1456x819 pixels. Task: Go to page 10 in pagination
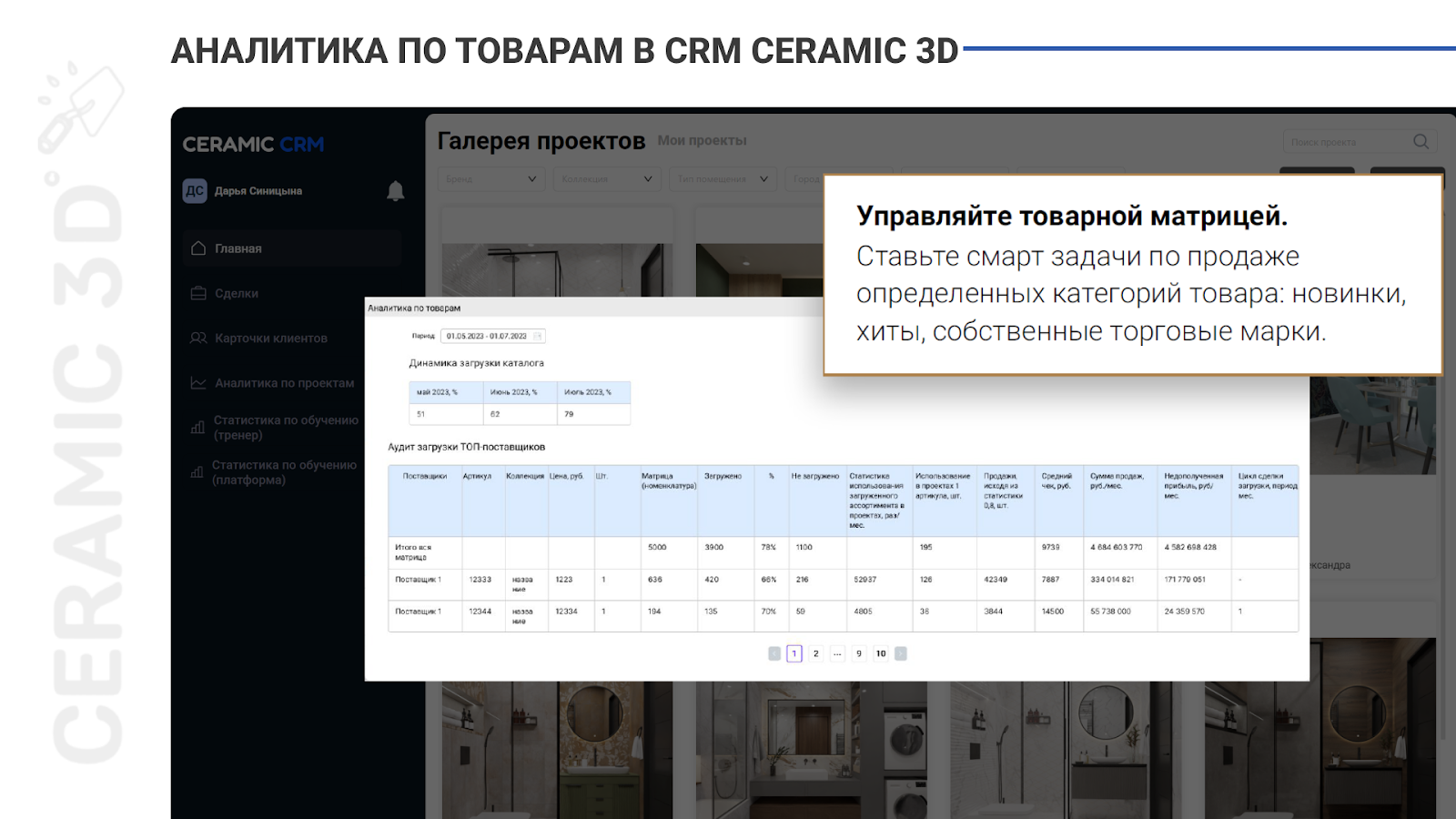[x=881, y=653]
